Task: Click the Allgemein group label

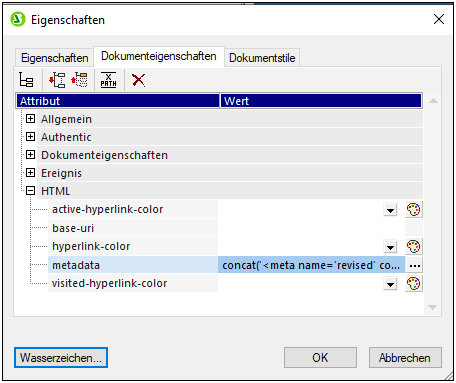Action: [66, 119]
